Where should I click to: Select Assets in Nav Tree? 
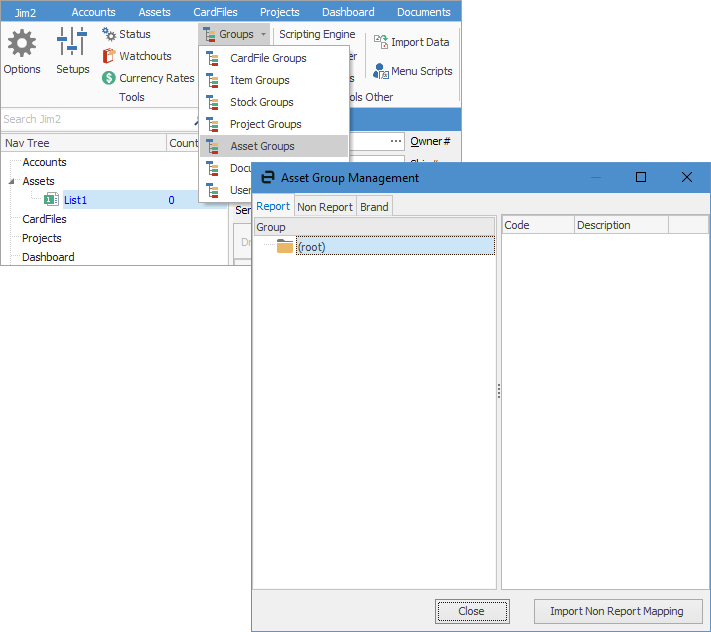click(x=39, y=181)
